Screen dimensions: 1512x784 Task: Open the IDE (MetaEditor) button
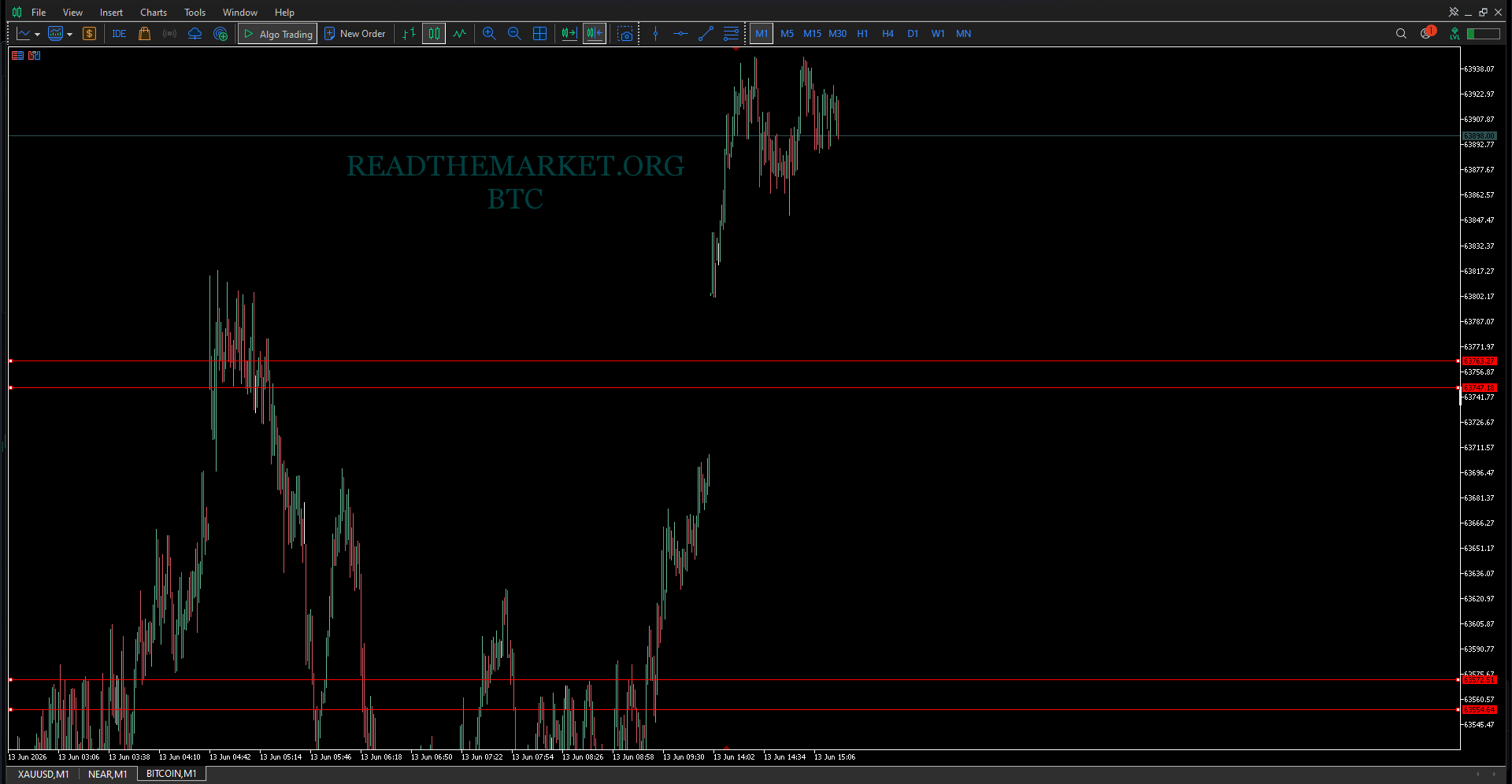pos(119,34)
